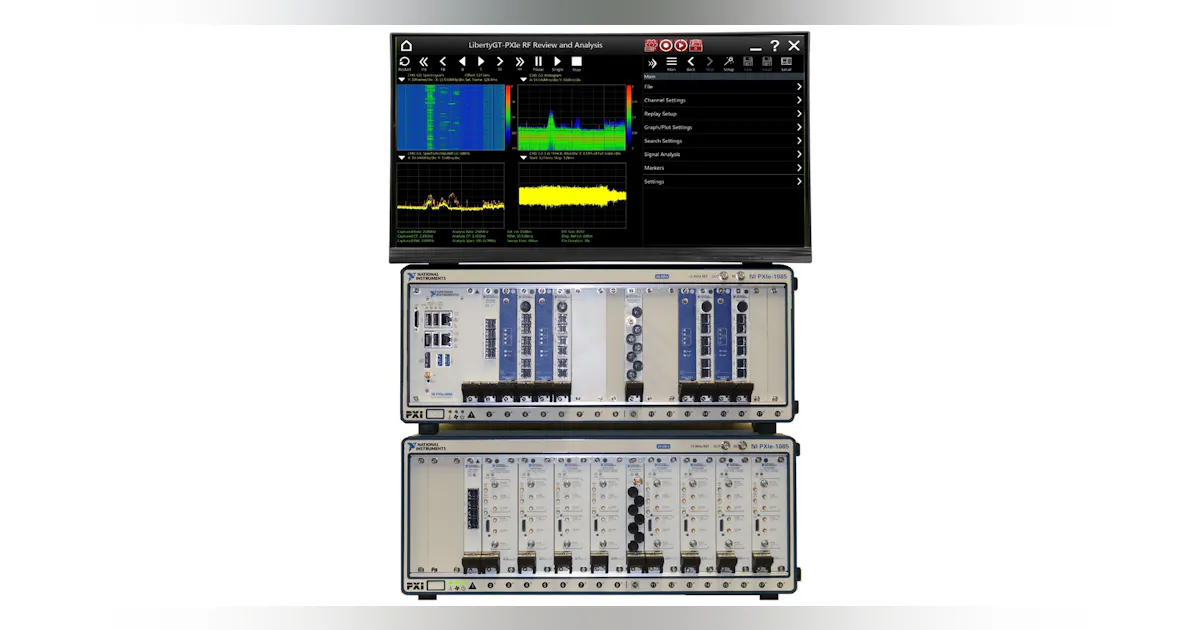Click the red file-case icon in title bar

pyautogui.click(x=696, y=45)
